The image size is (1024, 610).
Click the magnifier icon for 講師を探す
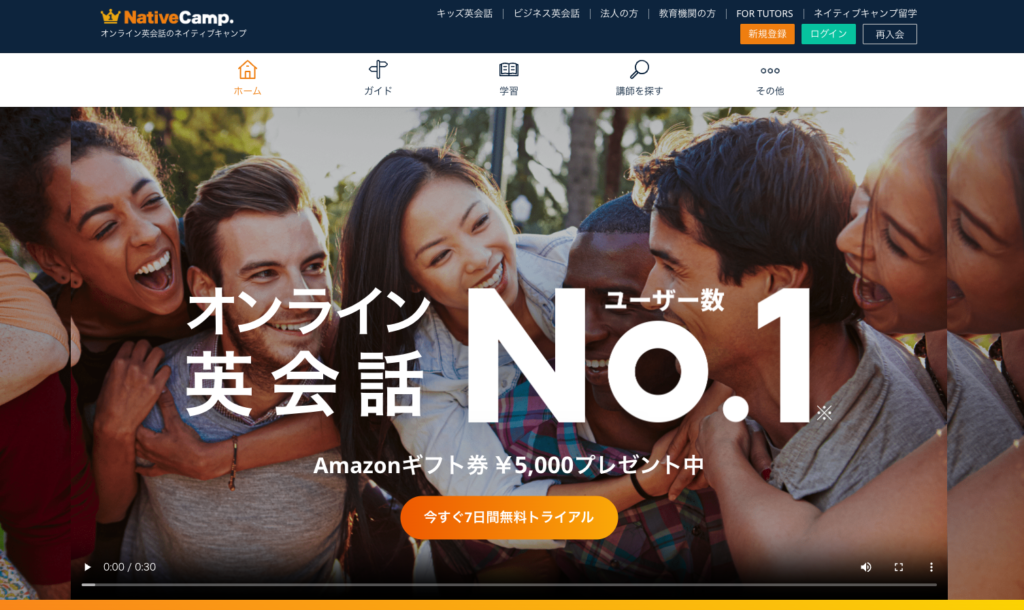[639, 69]
